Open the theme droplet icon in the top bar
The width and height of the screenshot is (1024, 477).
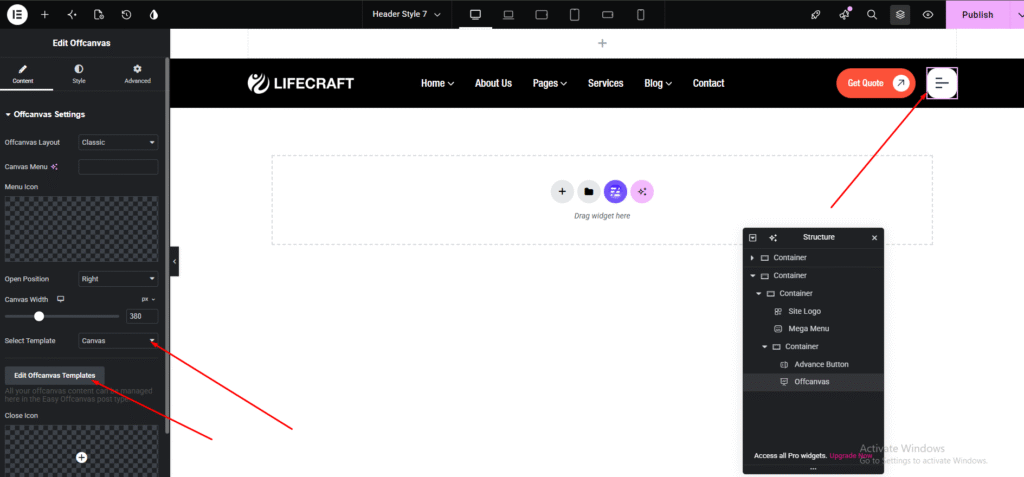[153, 14]
